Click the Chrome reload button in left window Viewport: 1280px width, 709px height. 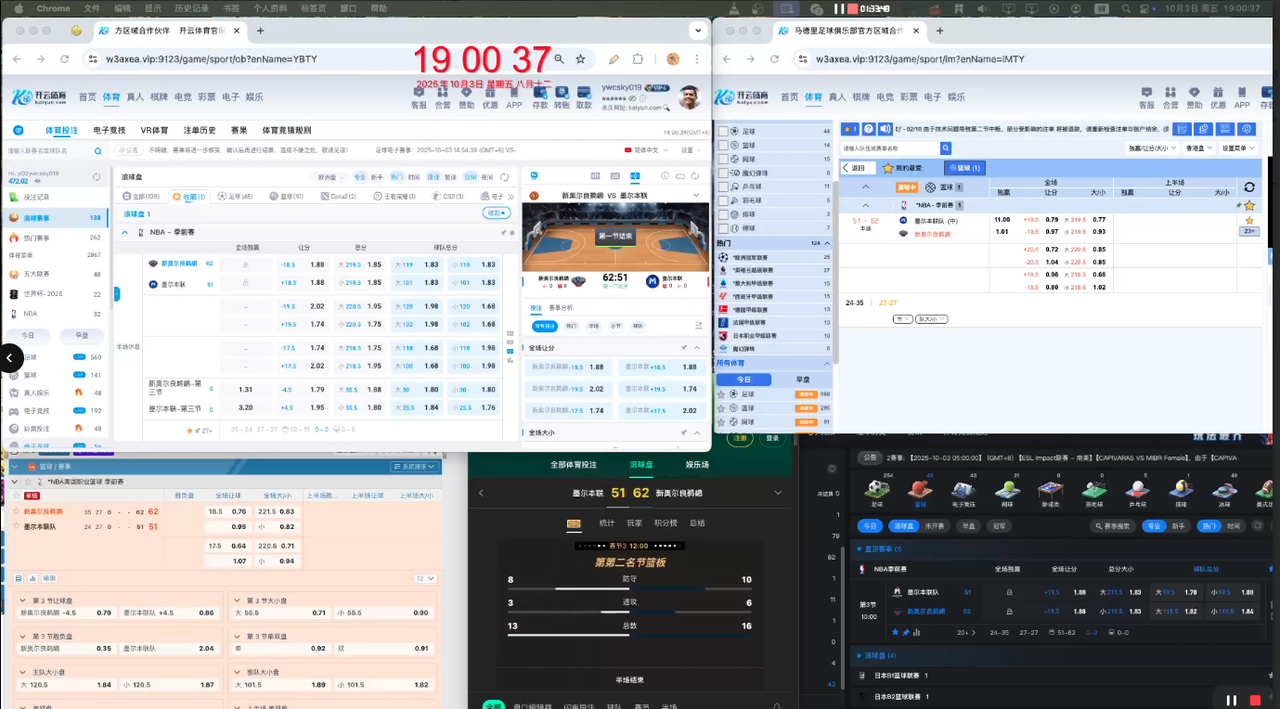click(x=66, y=59)
